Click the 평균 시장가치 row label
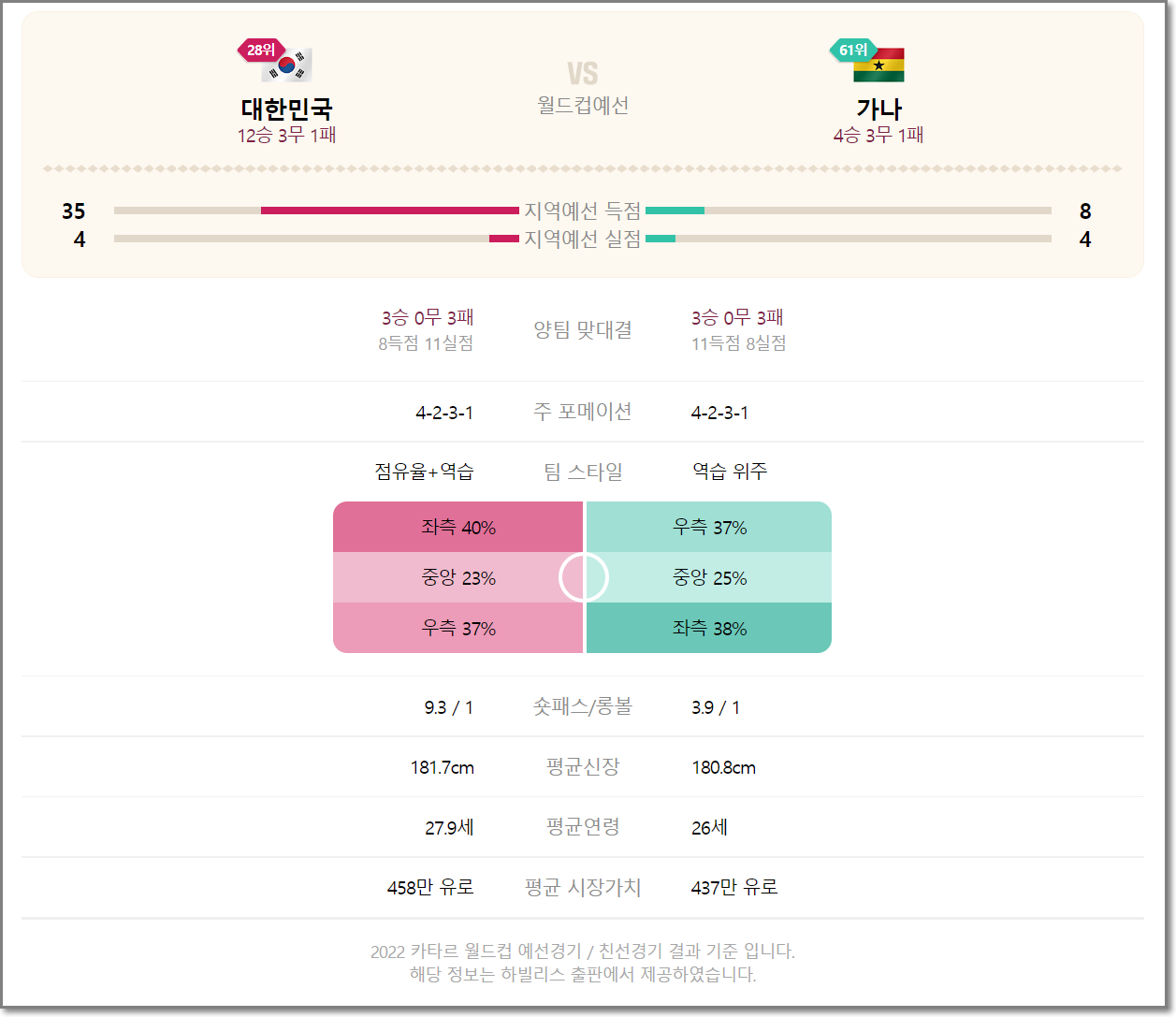This screenshot has height=1017, width=1176. tap(583, 887)
